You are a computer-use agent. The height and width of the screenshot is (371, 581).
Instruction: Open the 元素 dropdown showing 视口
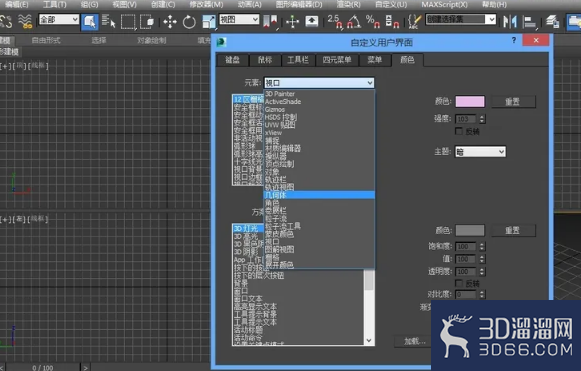click(x=319, y=83)
